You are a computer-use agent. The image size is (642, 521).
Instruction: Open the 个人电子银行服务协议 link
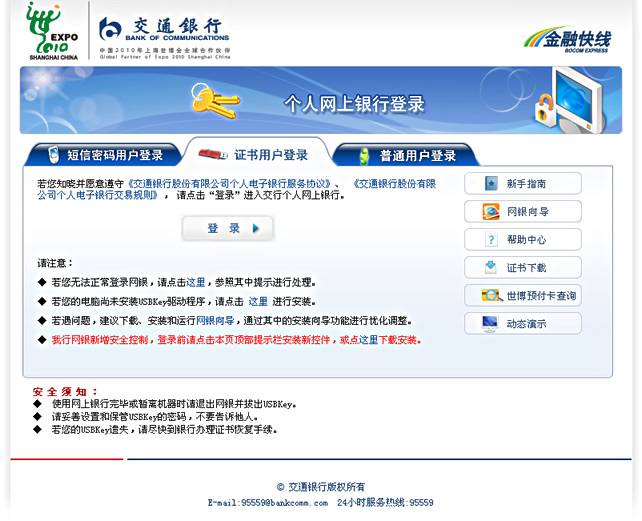click(229, 183)
